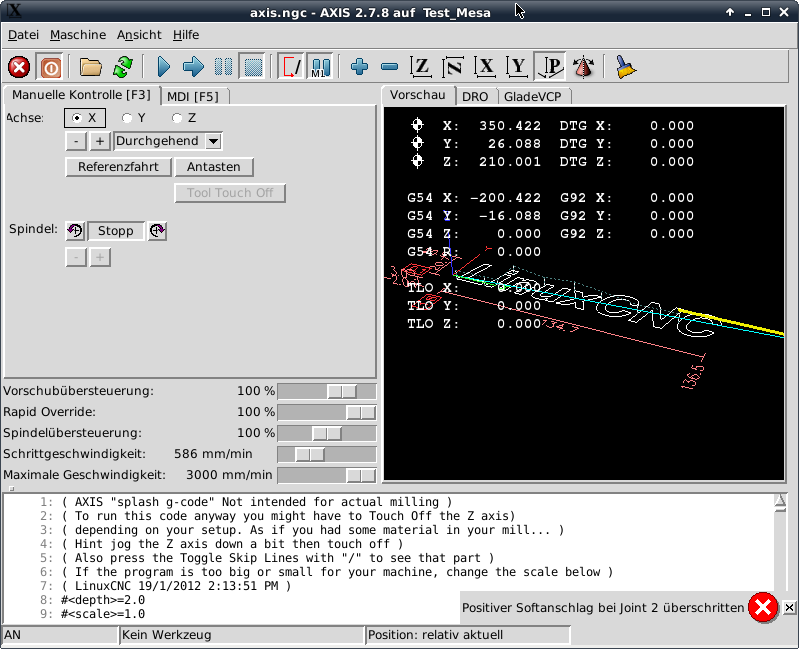Dismiss the soft limit error with red X
The width and height of the screenshot is (799, 649).
[x=763, y=607]
